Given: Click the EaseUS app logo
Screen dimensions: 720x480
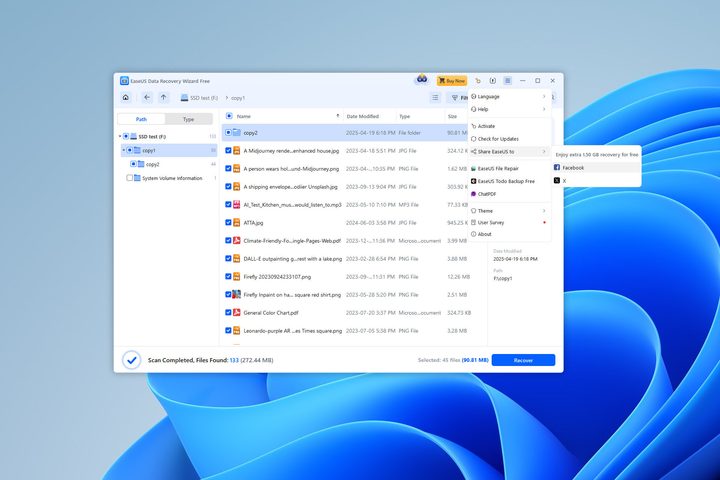Looking at the screenshot, I should [x=124, y=81].
